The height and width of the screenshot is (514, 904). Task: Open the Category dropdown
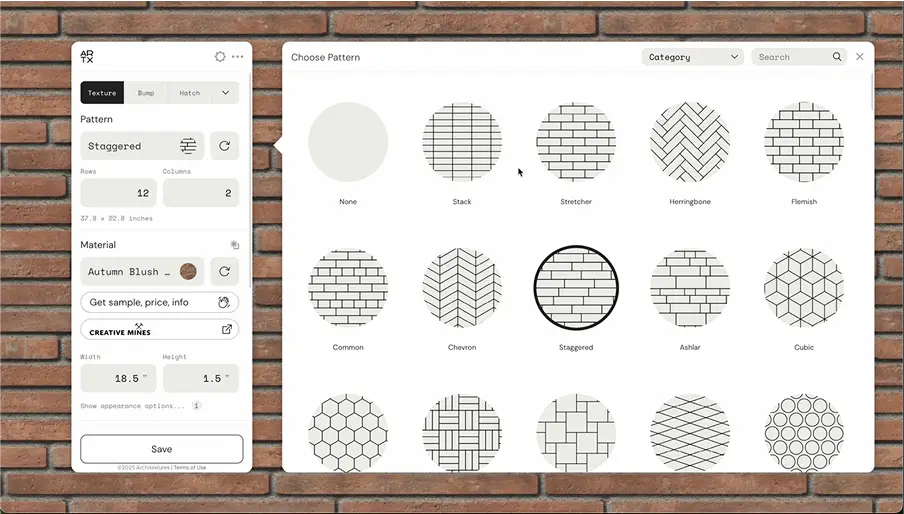click(x=692, y=57)
